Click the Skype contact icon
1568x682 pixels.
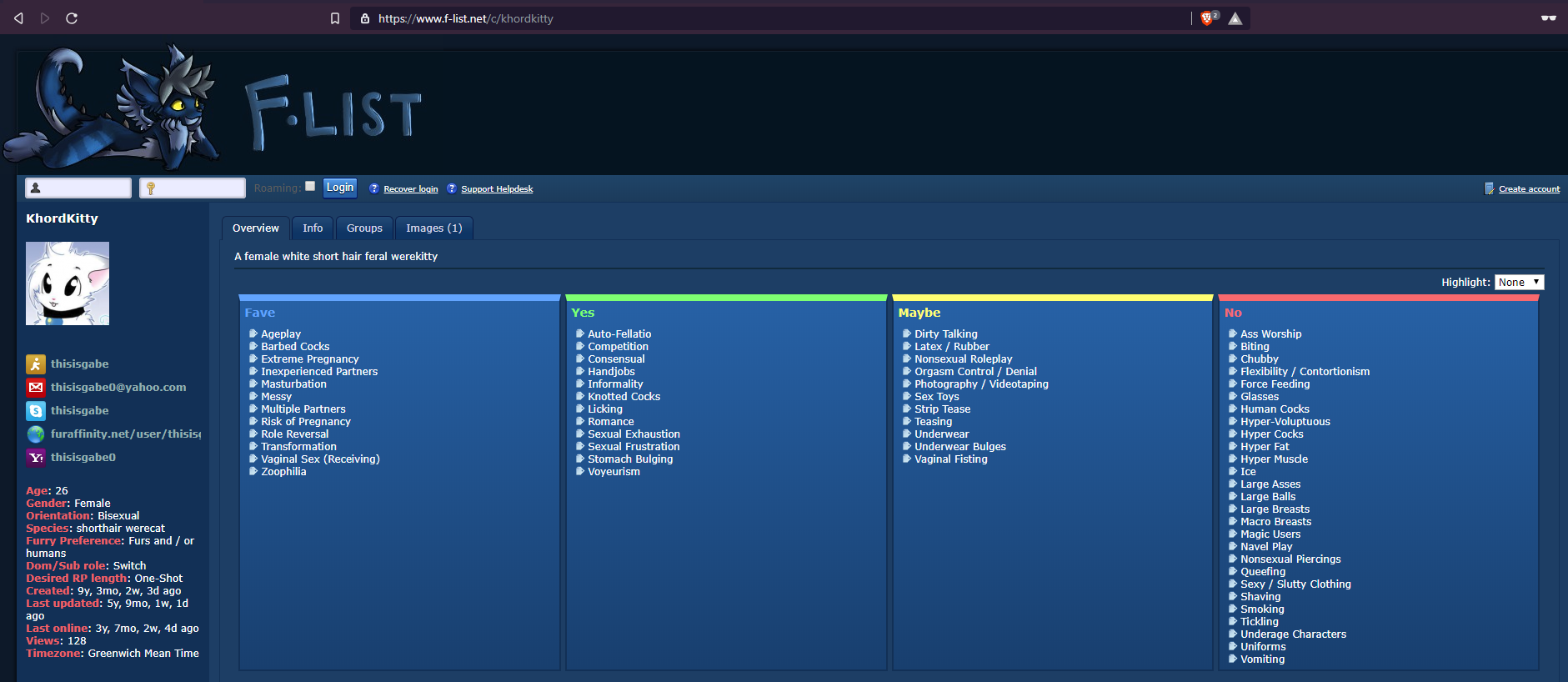point(36,410)
